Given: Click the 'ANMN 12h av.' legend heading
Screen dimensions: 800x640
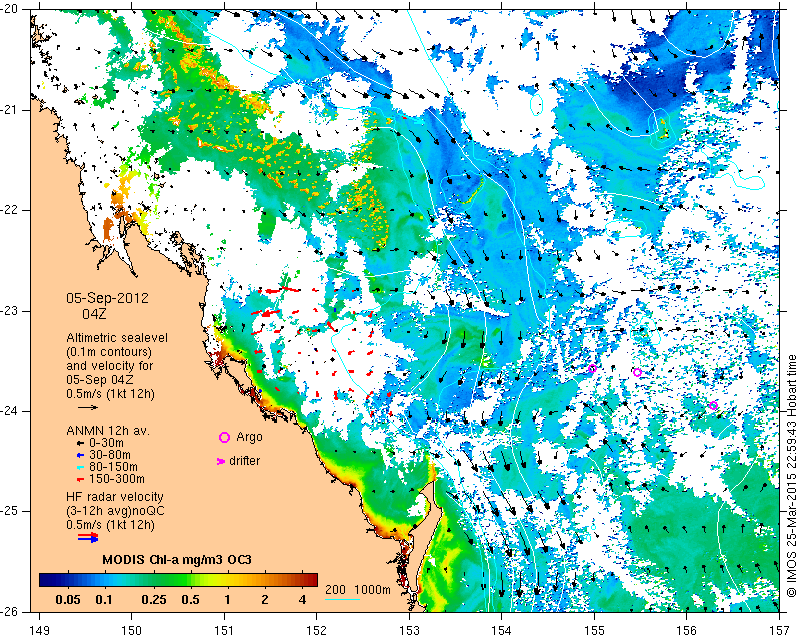Looking at the screenshot, I should click(x=108, y=431).
